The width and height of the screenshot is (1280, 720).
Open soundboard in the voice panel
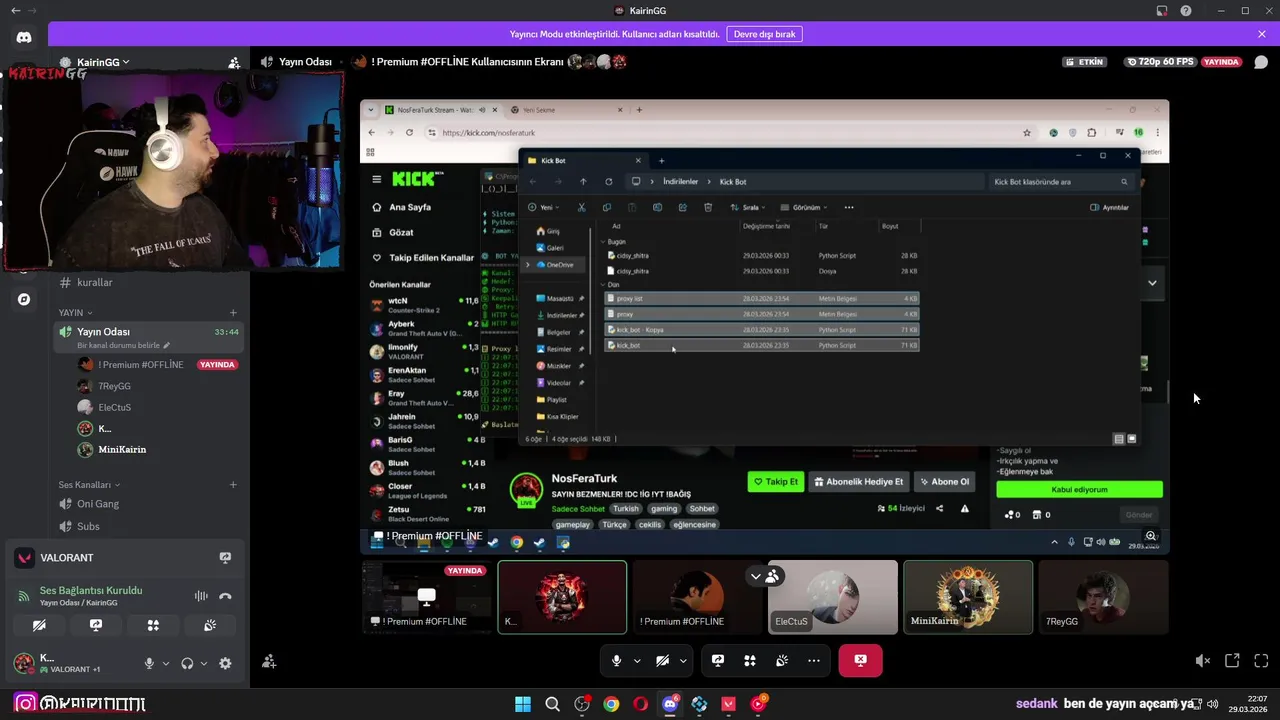click(210, 625)
